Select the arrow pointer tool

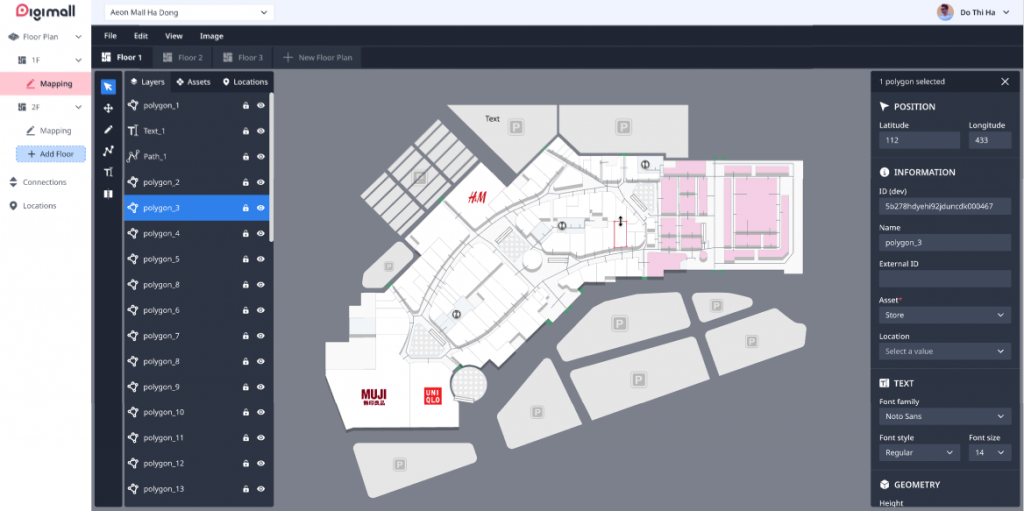click(108, 86)
